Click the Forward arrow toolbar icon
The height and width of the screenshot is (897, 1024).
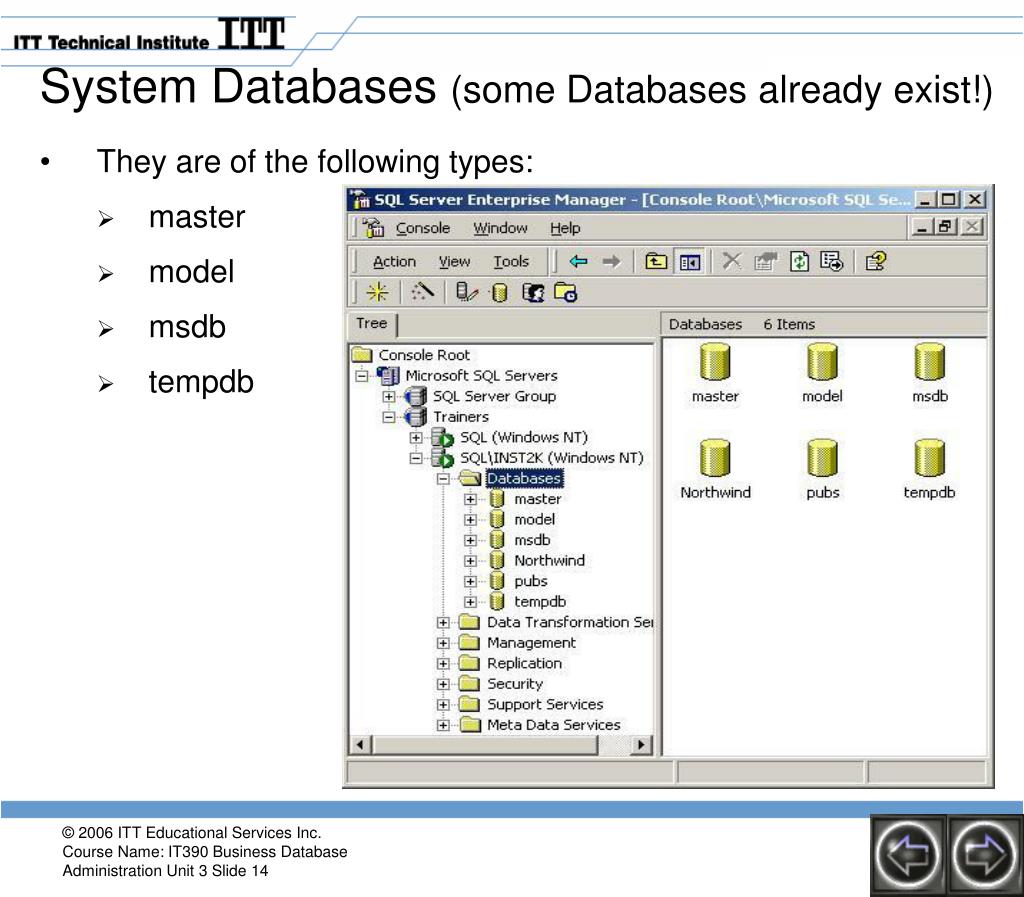pyautogui.click(x=611, y=262)
